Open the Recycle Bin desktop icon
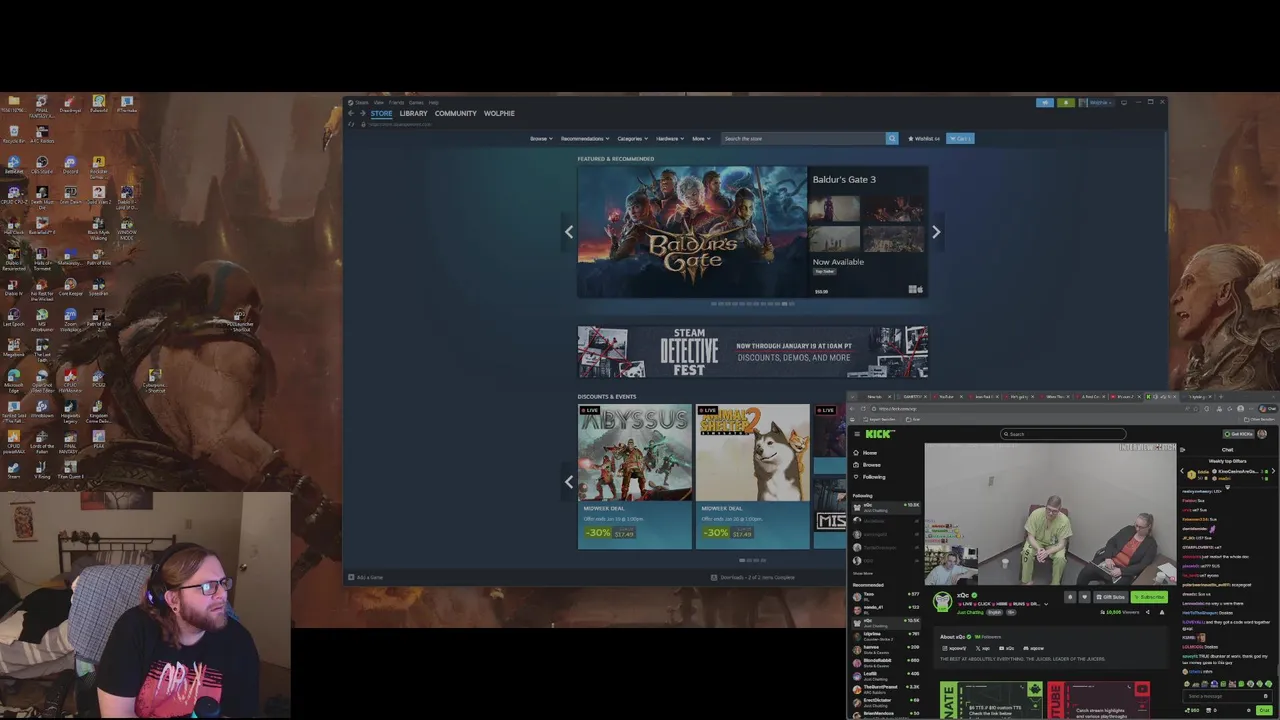 point(14,135)
